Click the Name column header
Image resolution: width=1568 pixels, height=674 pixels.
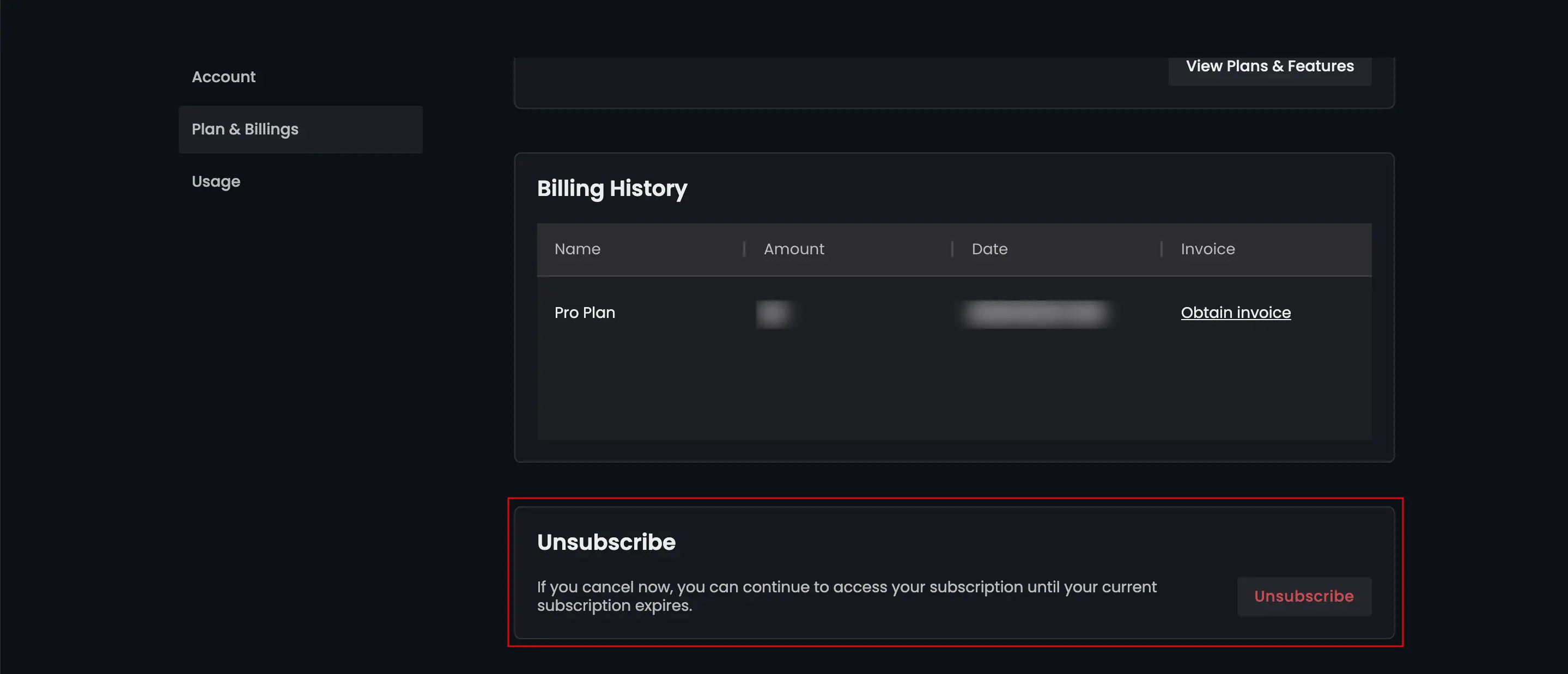577,249
